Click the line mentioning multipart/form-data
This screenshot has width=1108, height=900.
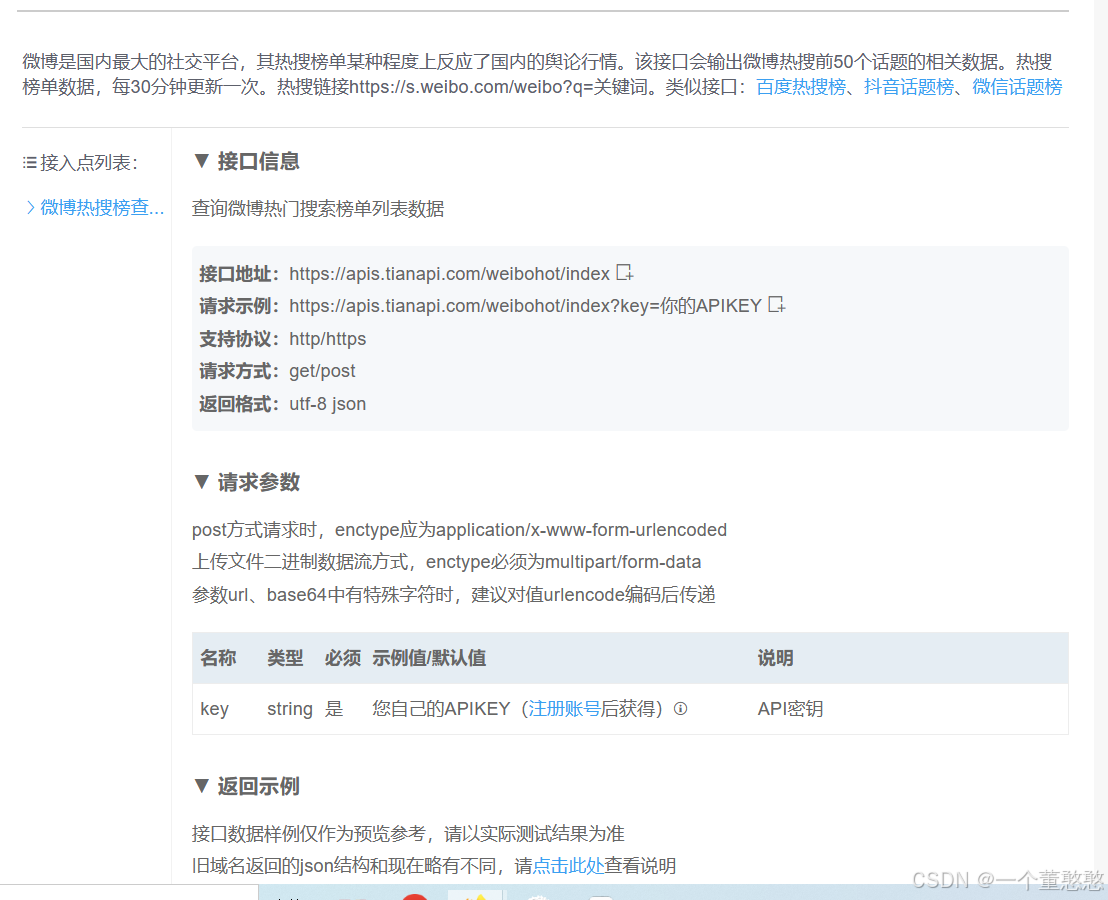coord(447,562)
